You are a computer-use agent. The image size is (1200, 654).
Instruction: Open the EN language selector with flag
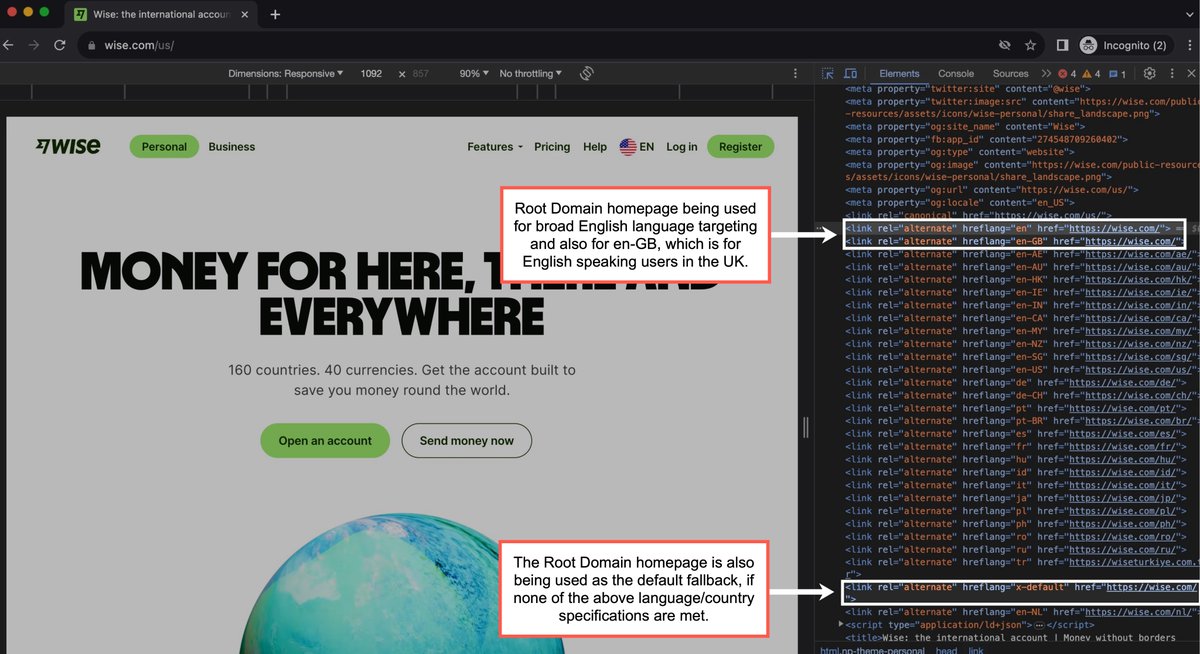click(x=637, y=147)
